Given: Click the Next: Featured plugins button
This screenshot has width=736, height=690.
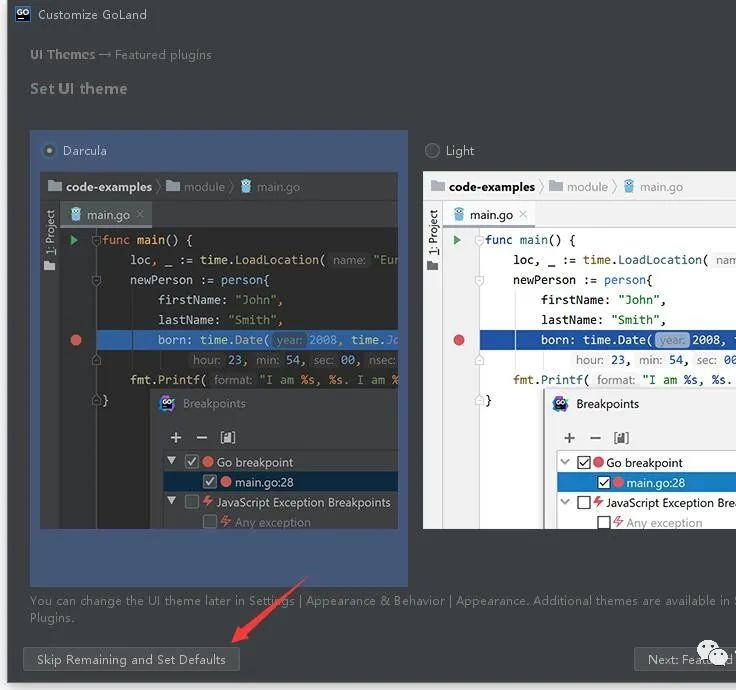Looking at the screenshot, I should (x=685, y=659).
